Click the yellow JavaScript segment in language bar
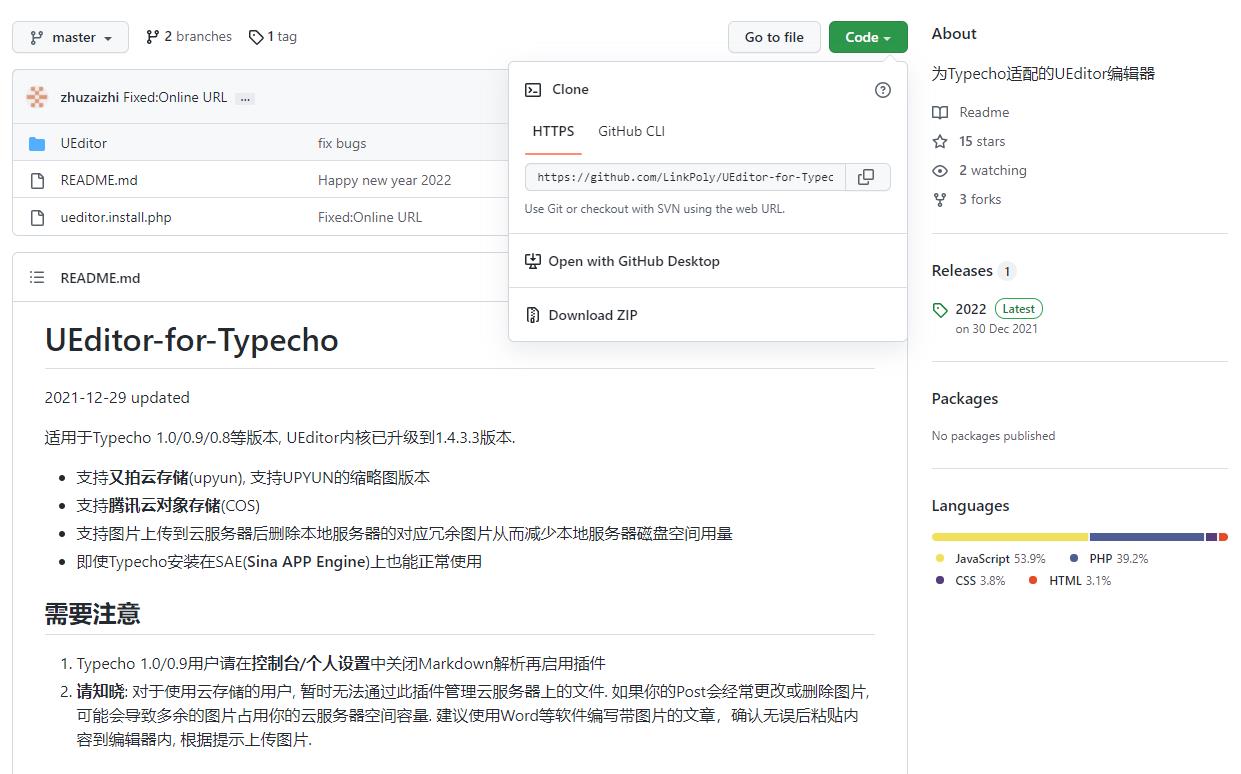Viewport: 1241px width, 774px height. tap(1009, 537)
